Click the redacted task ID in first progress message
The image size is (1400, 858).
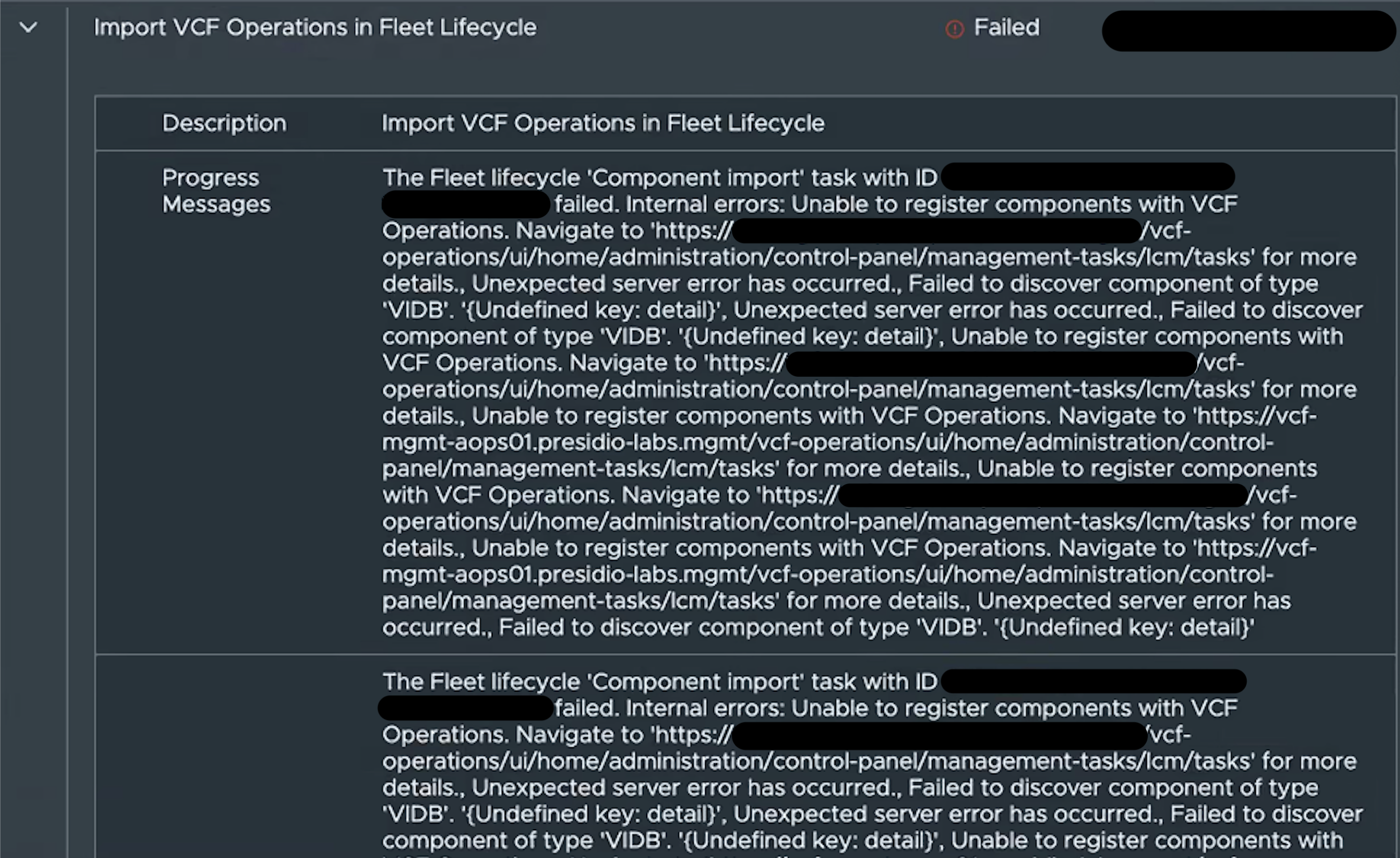(x=1088, y=176)
